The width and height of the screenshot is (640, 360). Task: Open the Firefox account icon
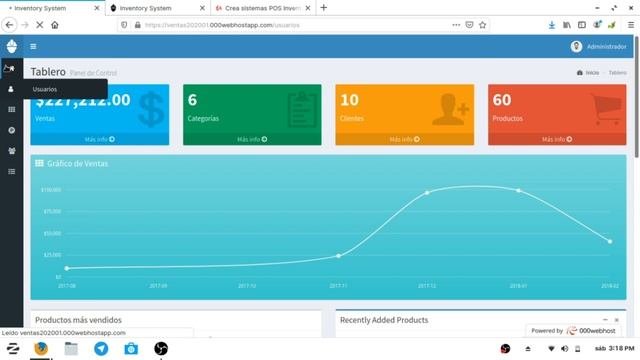pyautogui.click(x=597, y=25)
